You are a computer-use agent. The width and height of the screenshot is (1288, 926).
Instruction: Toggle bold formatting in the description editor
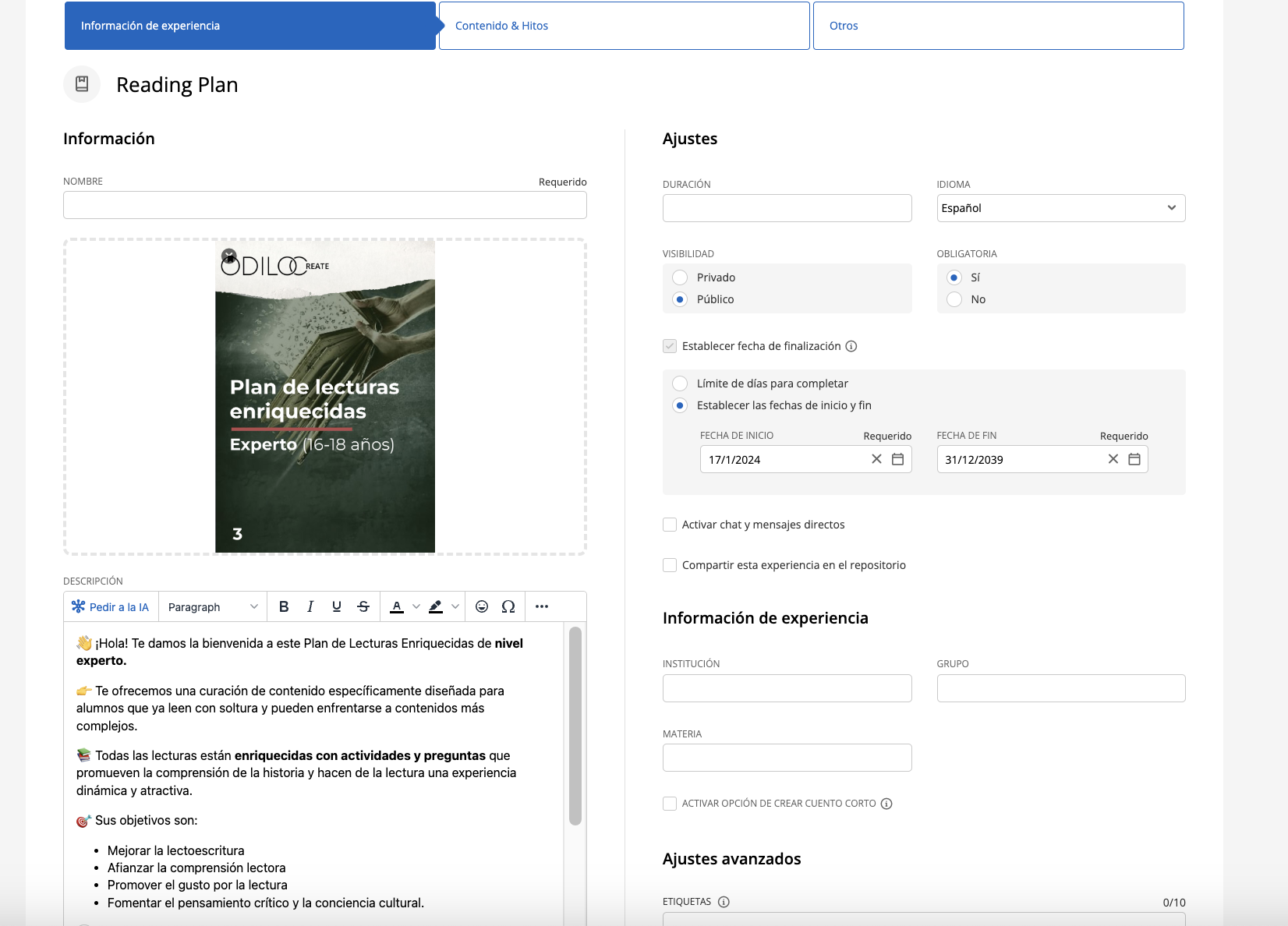(284, 607)
